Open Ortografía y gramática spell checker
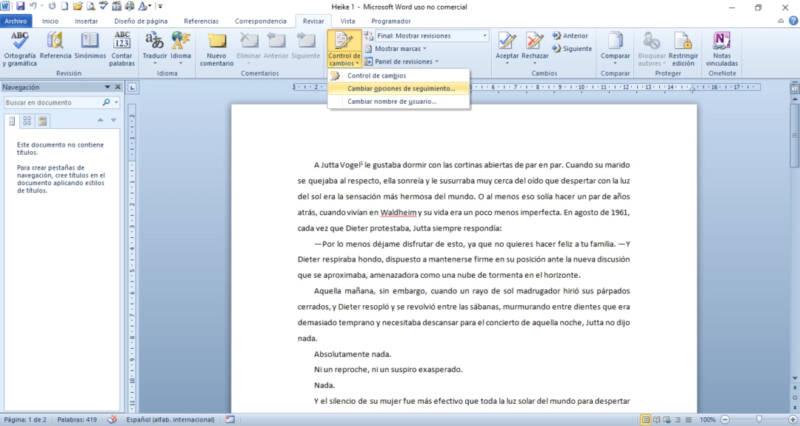 coord(20,49)
